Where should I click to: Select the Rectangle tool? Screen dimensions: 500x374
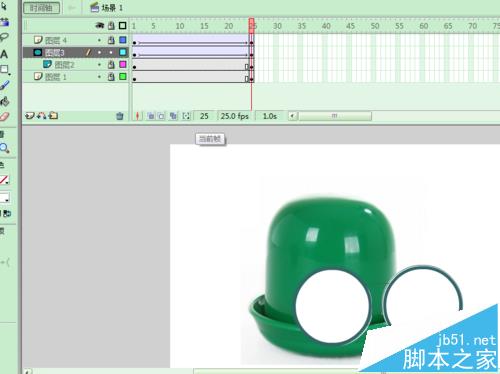(x=5, y=70)
